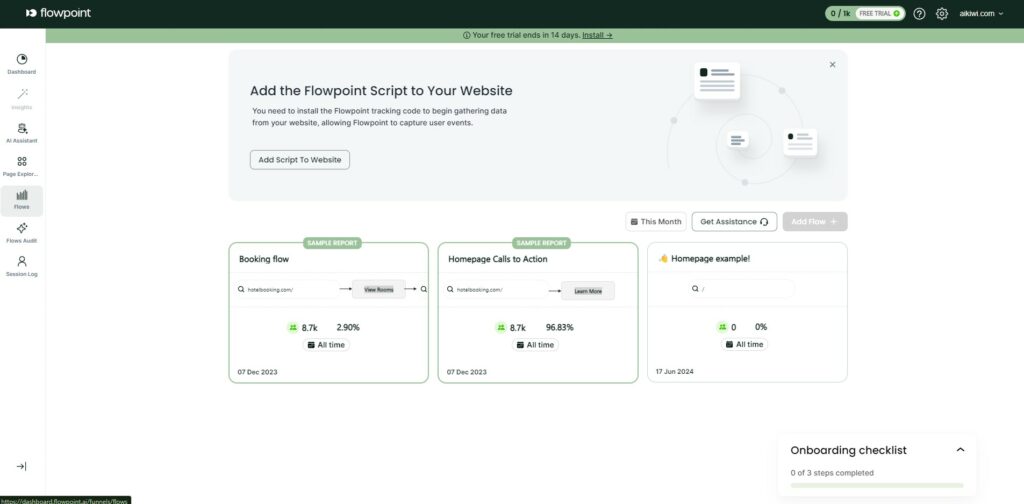Open the This Month date filter
1024x504 pixels.
click(656, 222)
